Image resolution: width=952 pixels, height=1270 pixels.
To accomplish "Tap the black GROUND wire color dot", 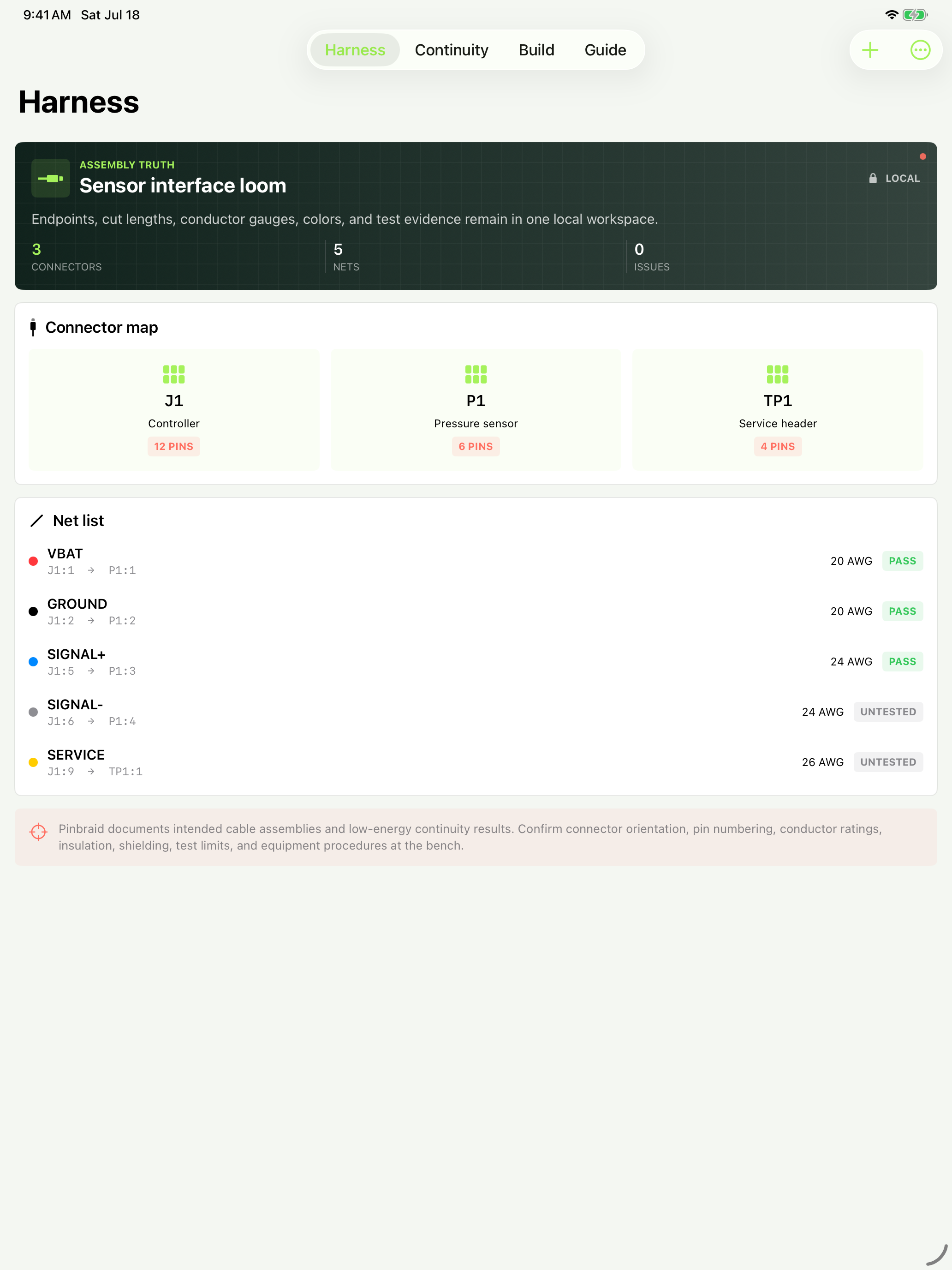I will (33, 611).
